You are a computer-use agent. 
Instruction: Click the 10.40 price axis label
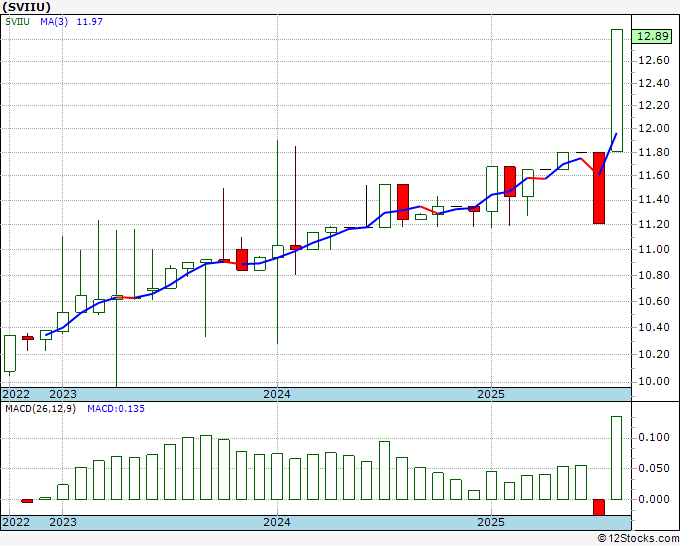654,328
